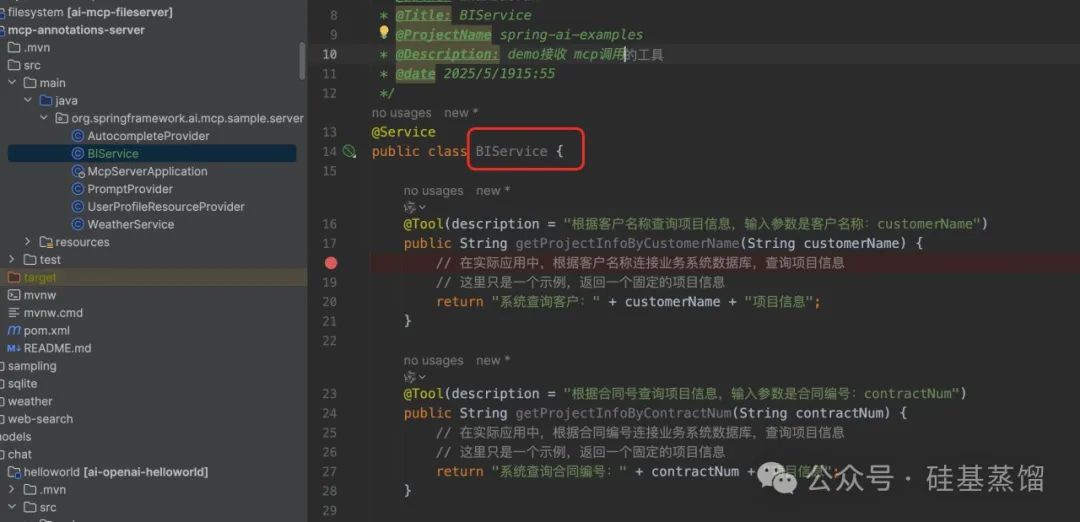Open author dropdown arrow above line 23
The height and width of the screenshot is (522, 1080).
click(x=422, y=377)
